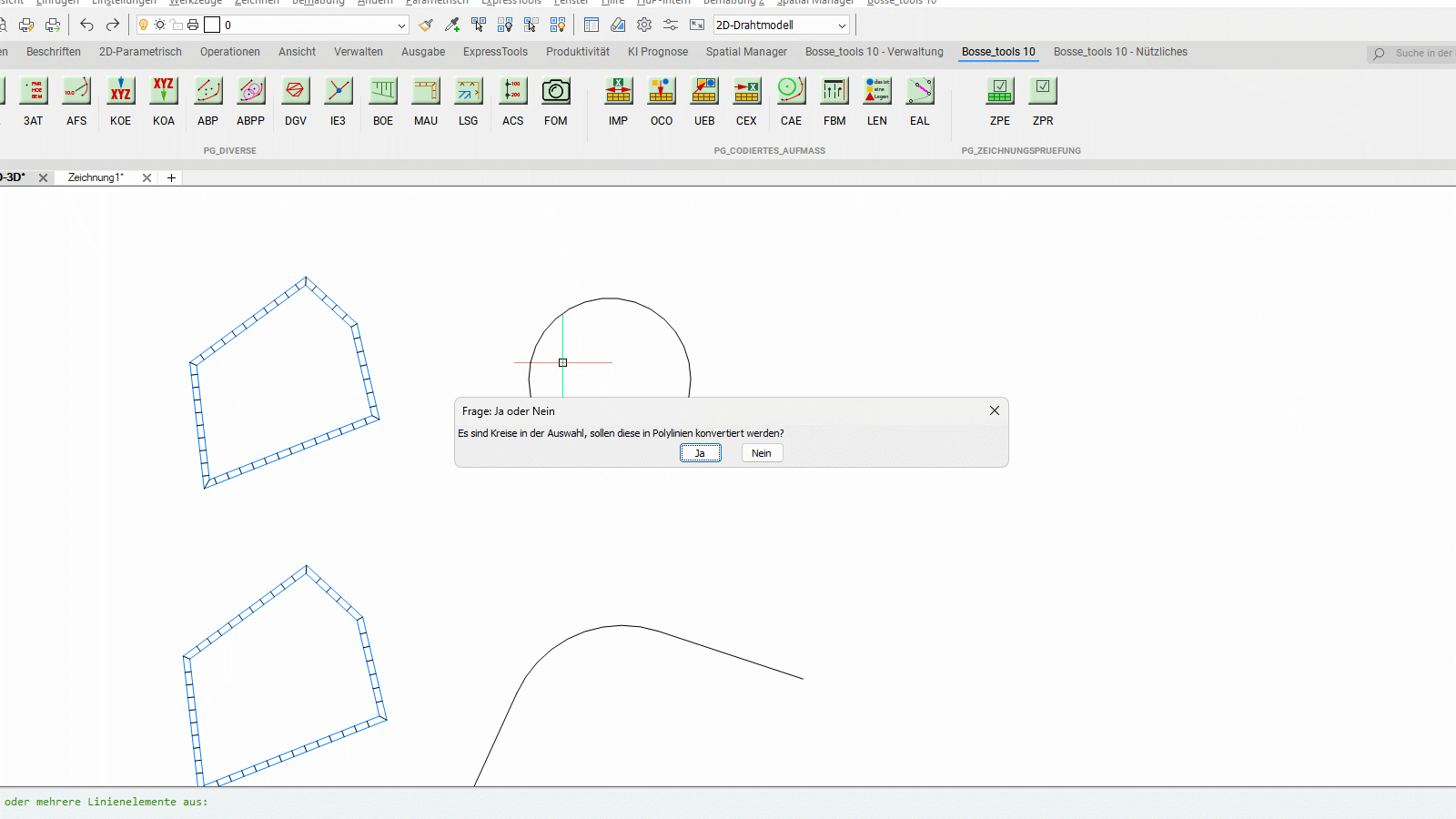
Task: Click the ZPE drawing check icon
Action: coord(999,91)
